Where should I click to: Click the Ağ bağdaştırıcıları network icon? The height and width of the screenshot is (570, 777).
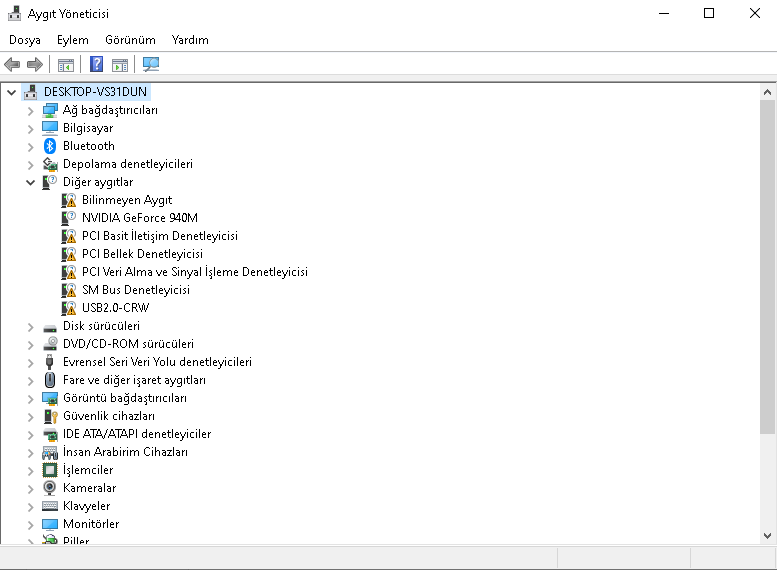[x=50, y=110]
